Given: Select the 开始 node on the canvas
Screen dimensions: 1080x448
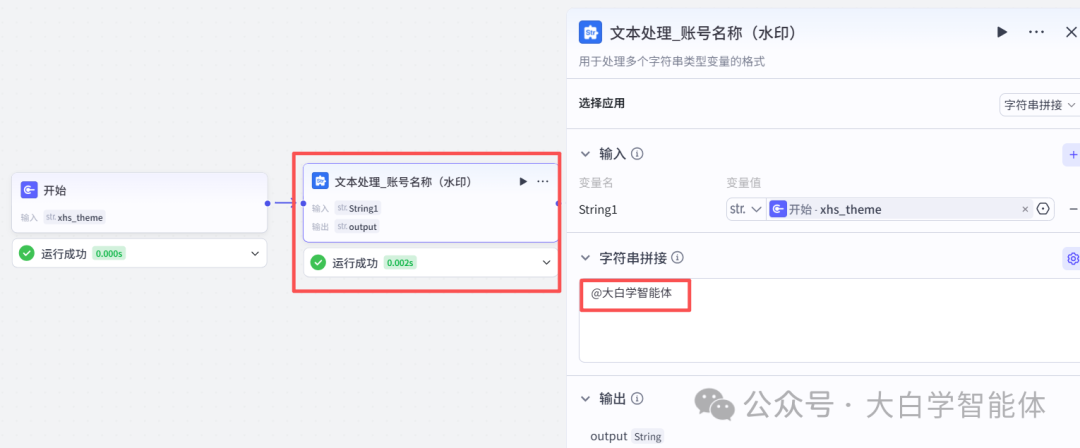Looking at the screenshot, I should click(x=139, y=203).
